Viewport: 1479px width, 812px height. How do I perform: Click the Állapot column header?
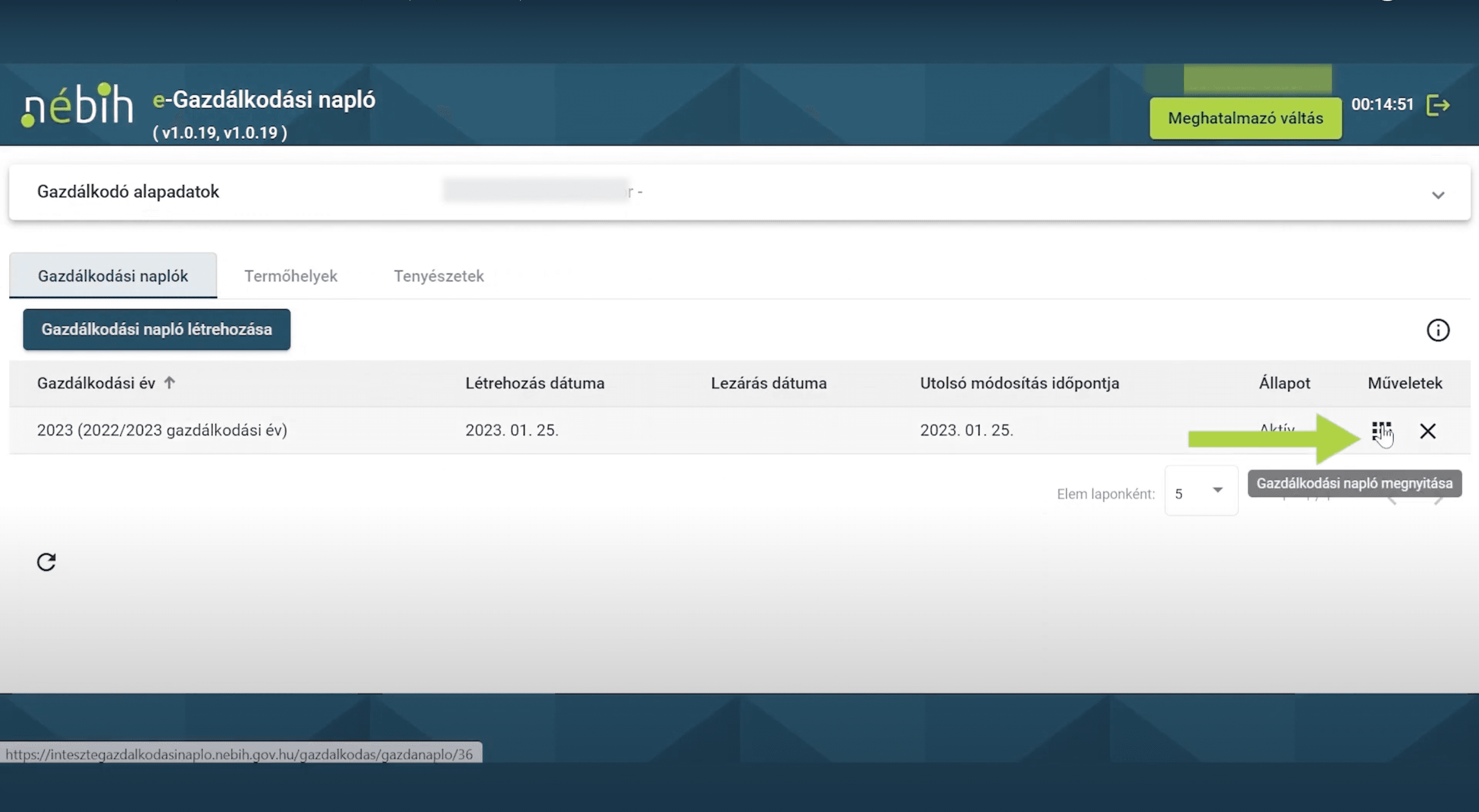pos(1284,383)
